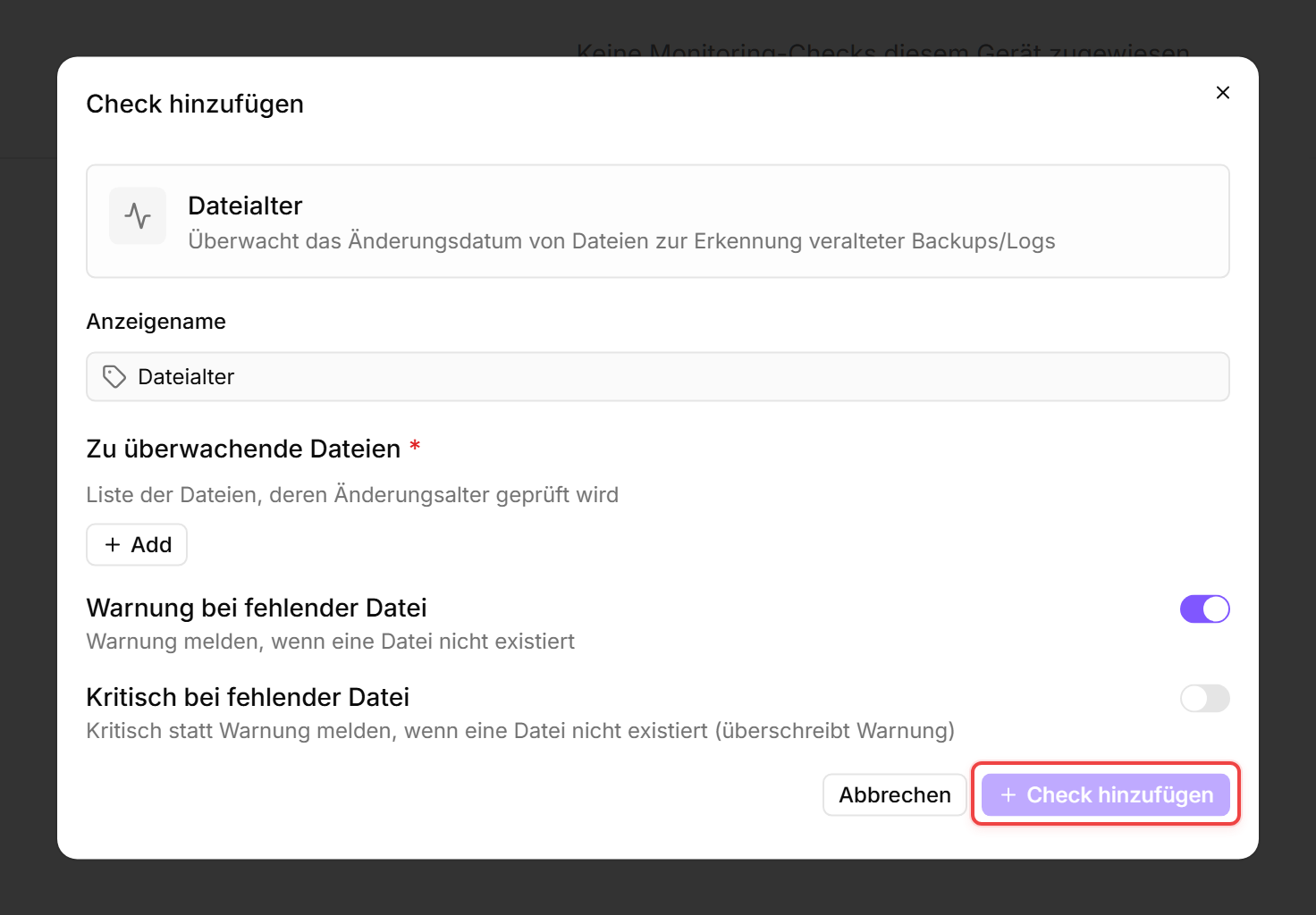Click the 'Check hinzufügen' dialog title
Screen dimensions: 1316x915
click(195, 105)
